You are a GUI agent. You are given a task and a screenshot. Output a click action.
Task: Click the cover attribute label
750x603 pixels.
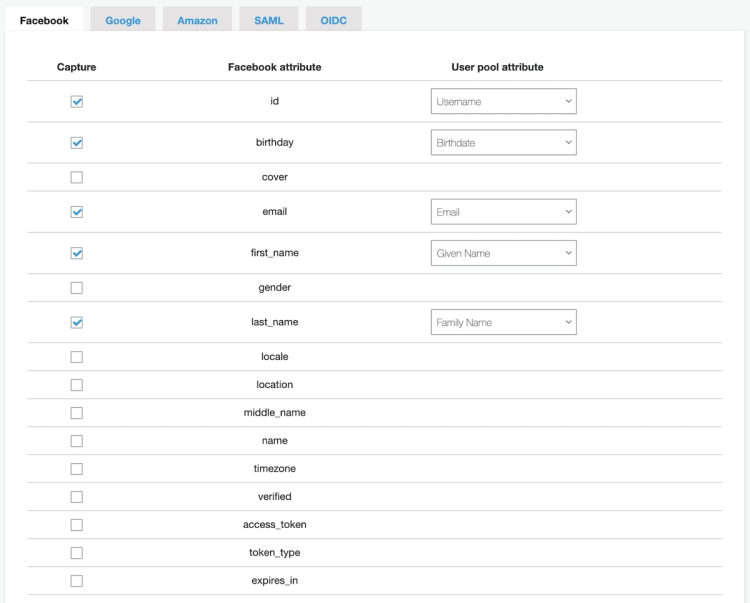click(275, 177)
